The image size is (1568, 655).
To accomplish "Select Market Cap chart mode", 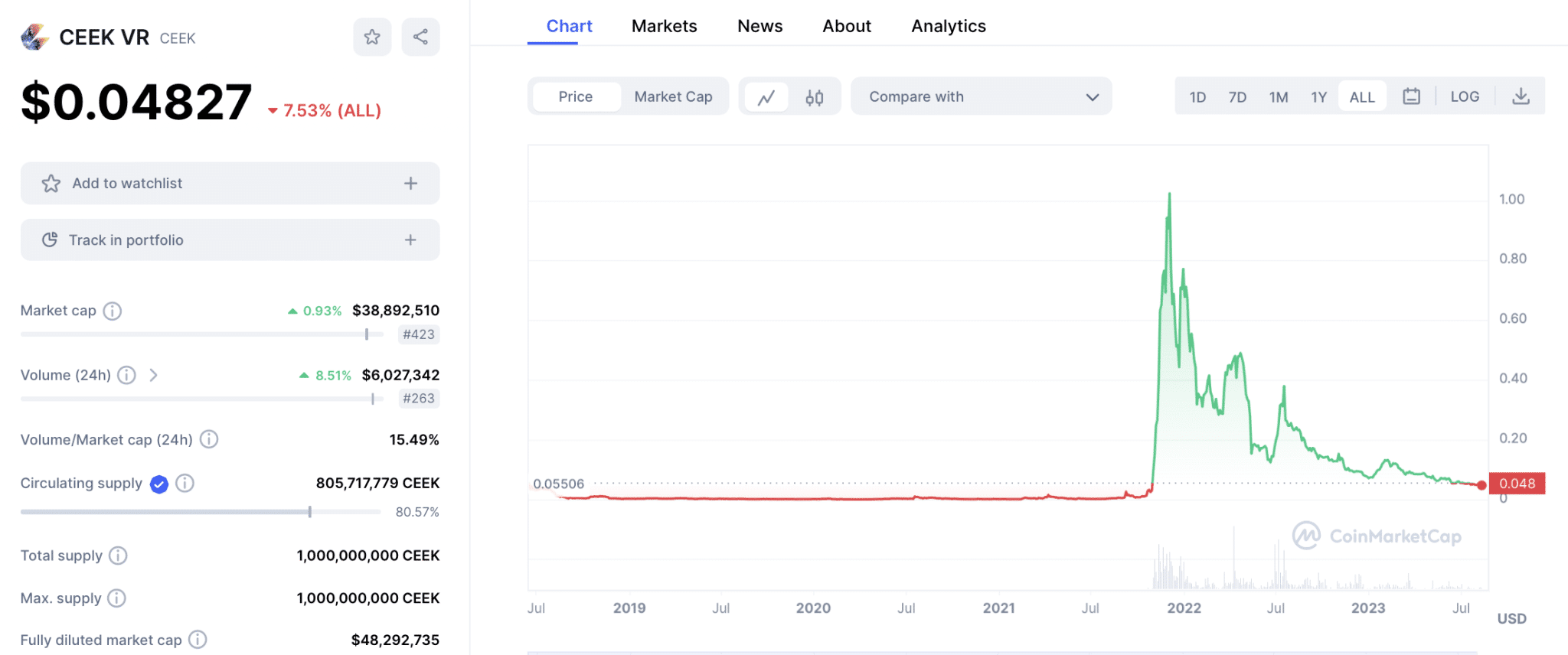I will (x=674, y=96).
